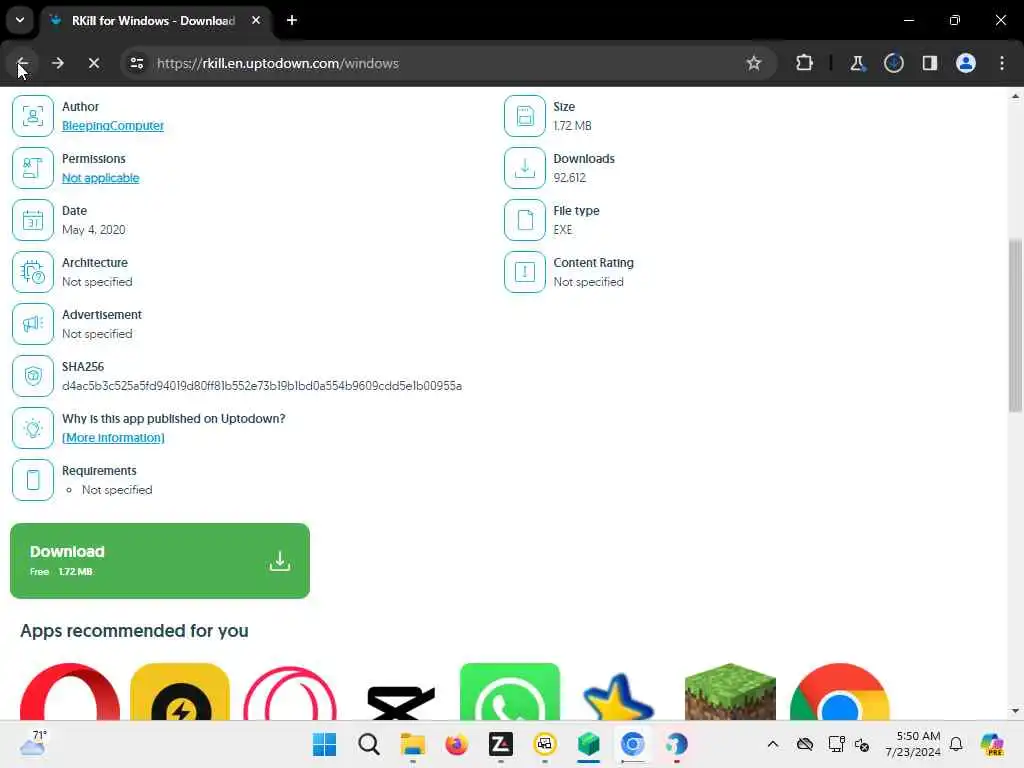Open Firefox from the taskbar
The height and width of the screenshot is (768, 1024).
(456, 744)
